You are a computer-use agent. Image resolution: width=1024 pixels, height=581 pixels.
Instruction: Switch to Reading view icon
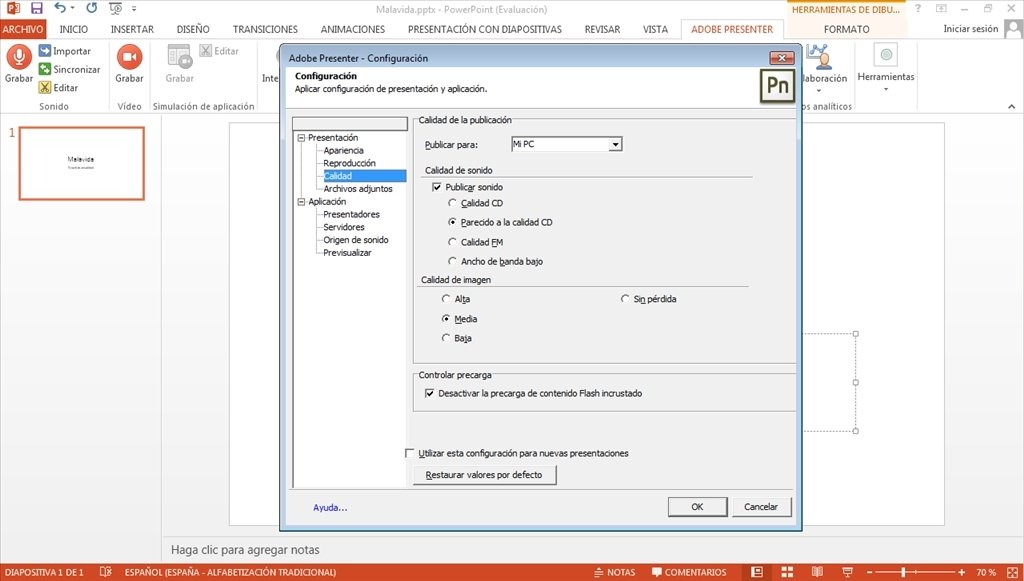click(817, 572)
